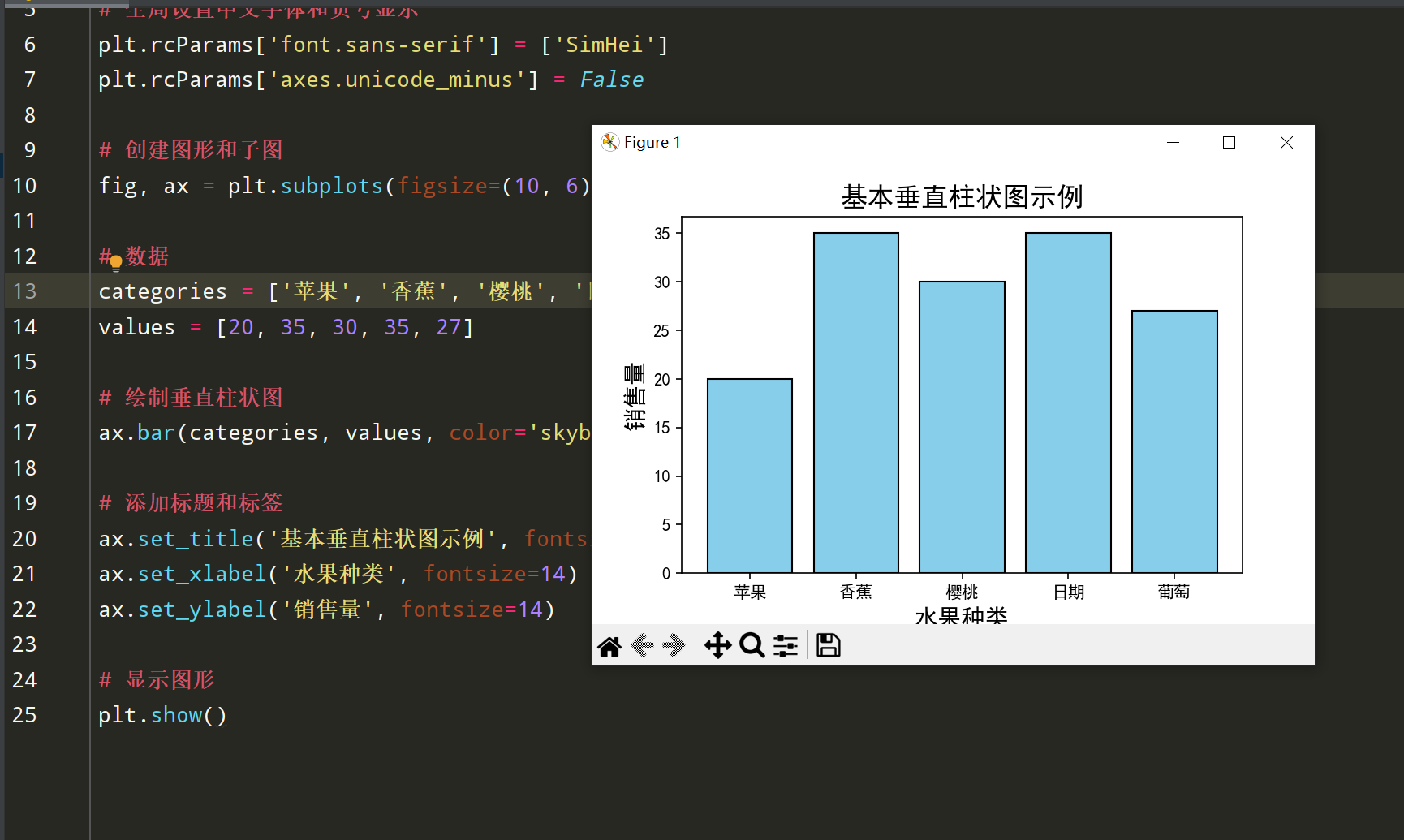This screenshot has height=840, width=1404.
Task: Click the Figure 1 title bar text
Action: coord(652,143)
